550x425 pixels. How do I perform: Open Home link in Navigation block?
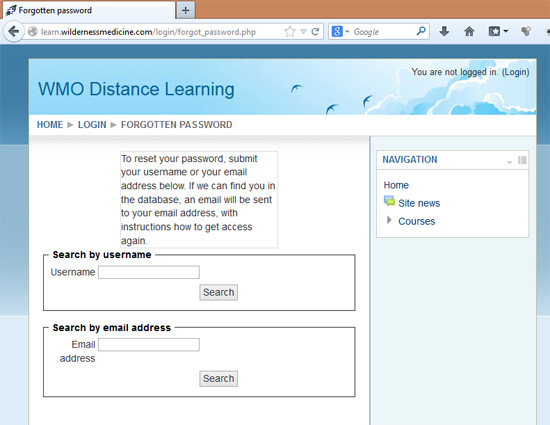(x=396, y=185)
